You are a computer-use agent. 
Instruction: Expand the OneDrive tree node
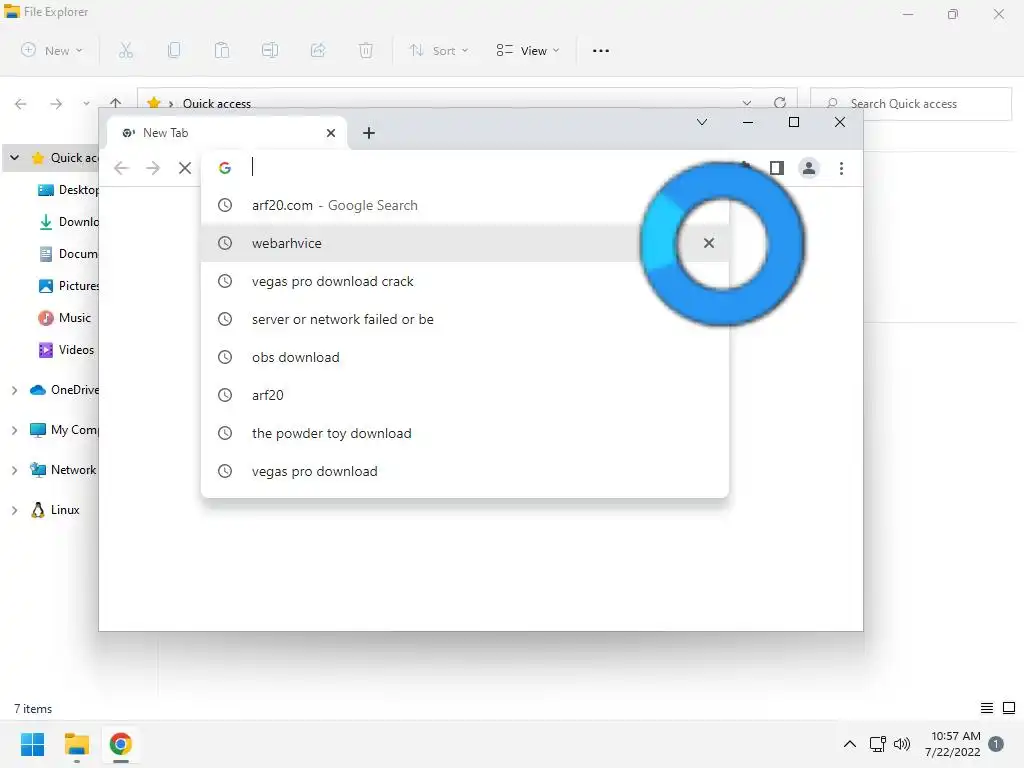tap(14, 390)
